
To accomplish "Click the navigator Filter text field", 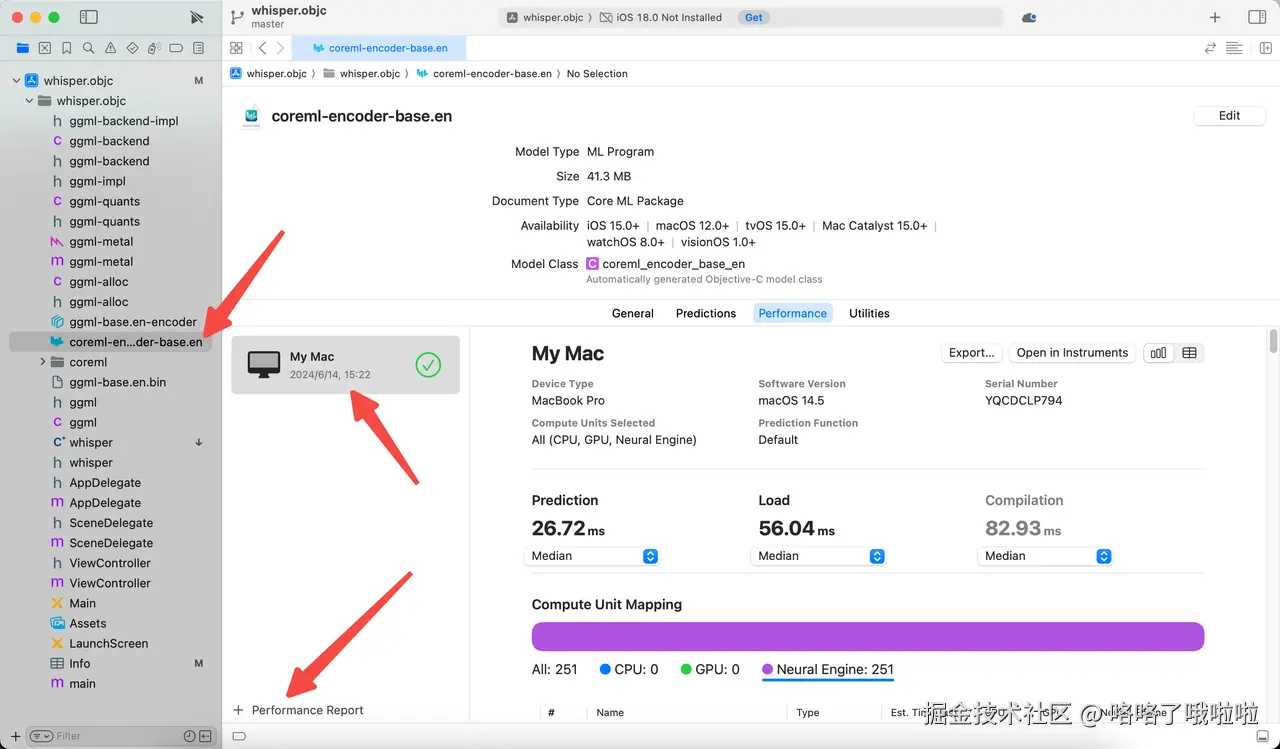I will 120,736.
